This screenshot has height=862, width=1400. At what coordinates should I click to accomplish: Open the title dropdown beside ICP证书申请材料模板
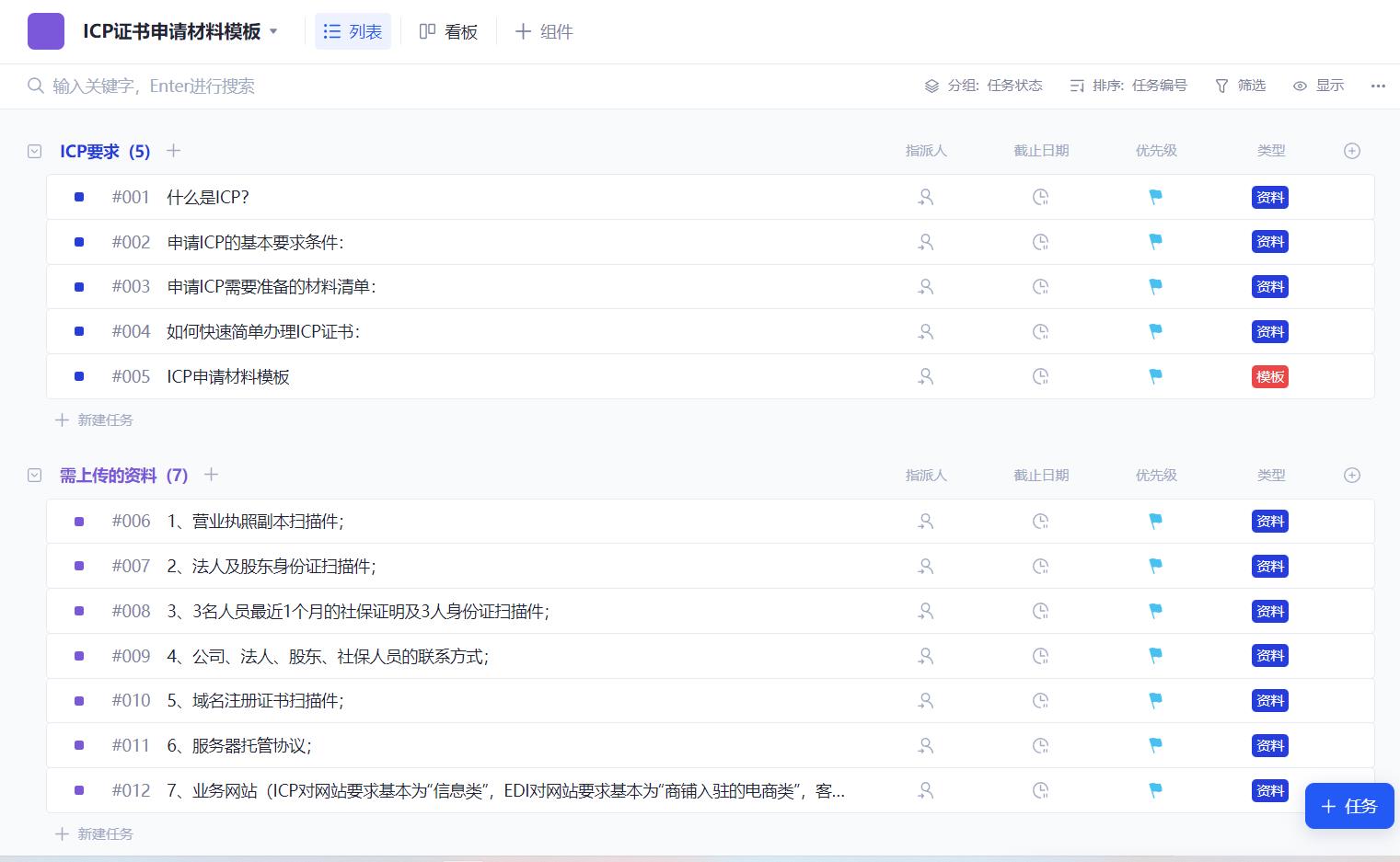pos(273,30)
